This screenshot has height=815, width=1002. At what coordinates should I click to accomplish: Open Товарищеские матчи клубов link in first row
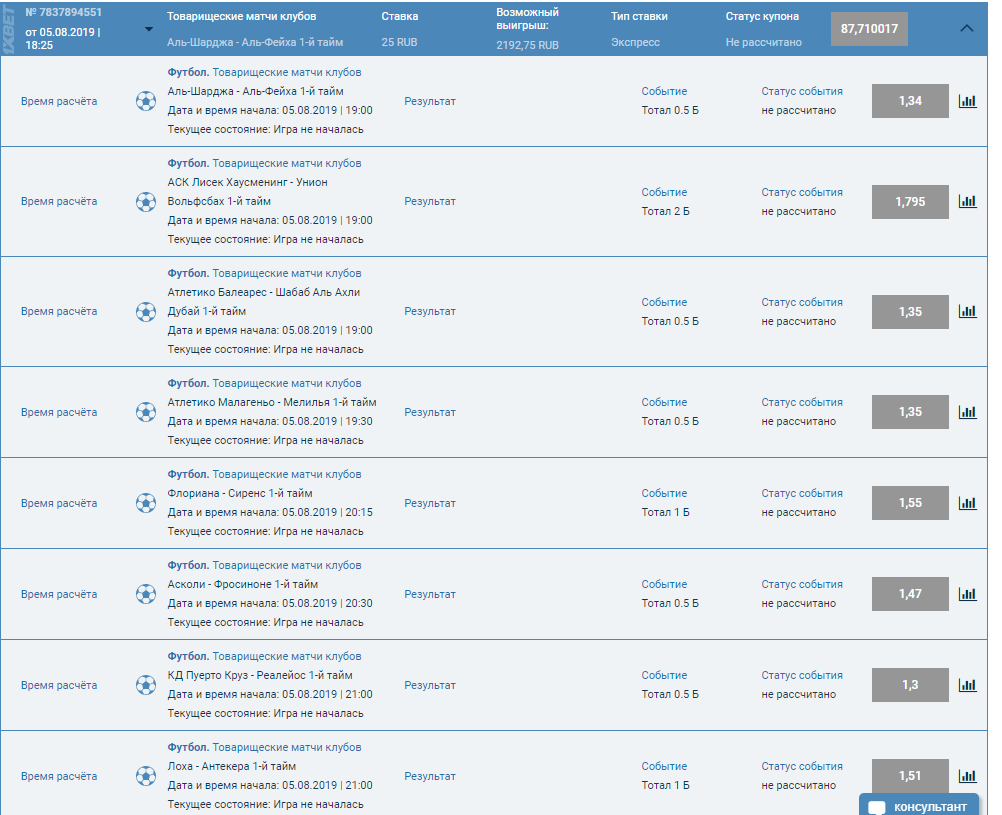[287, 72]
